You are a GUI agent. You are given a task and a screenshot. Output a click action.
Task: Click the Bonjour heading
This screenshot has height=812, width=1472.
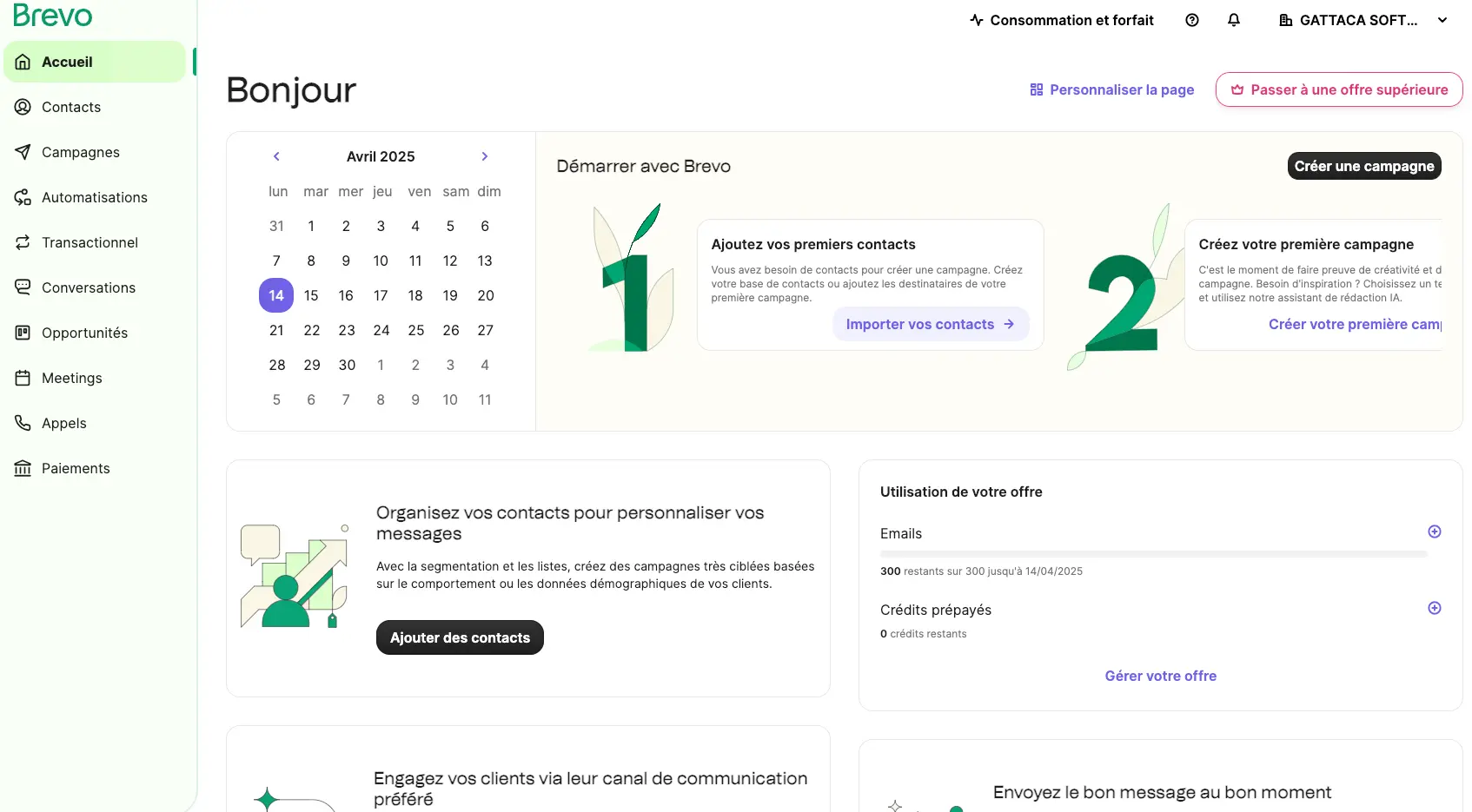pyautogui.click(x=291, y=90)
